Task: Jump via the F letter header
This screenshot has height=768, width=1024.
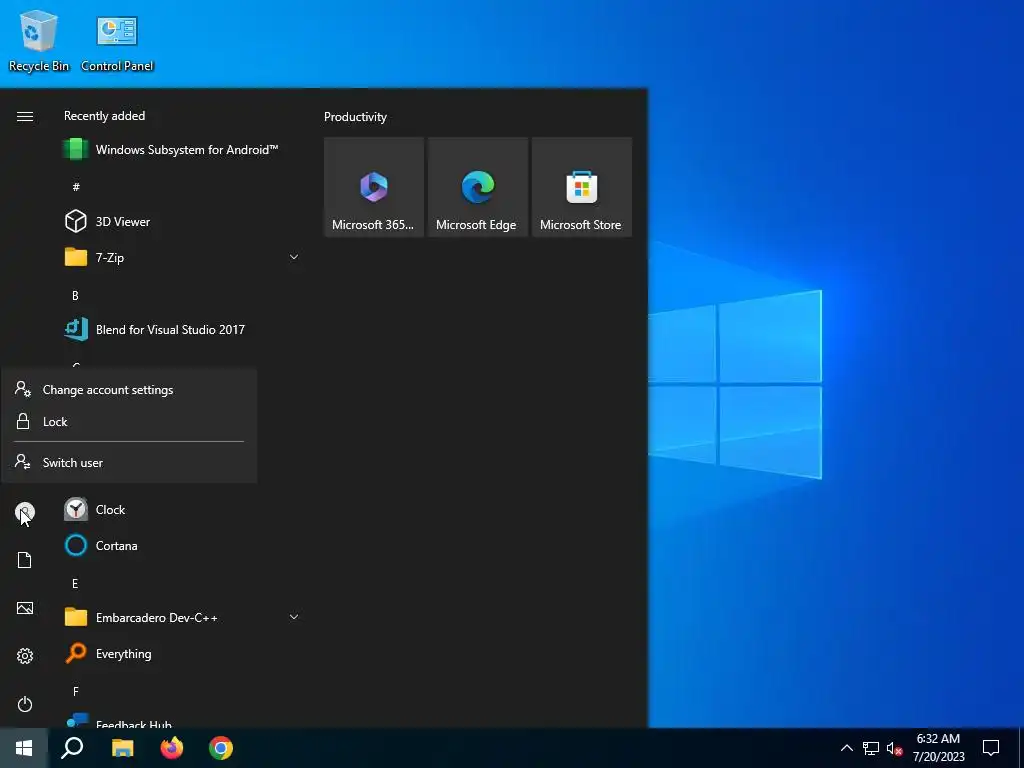Action: coord(76,692)
